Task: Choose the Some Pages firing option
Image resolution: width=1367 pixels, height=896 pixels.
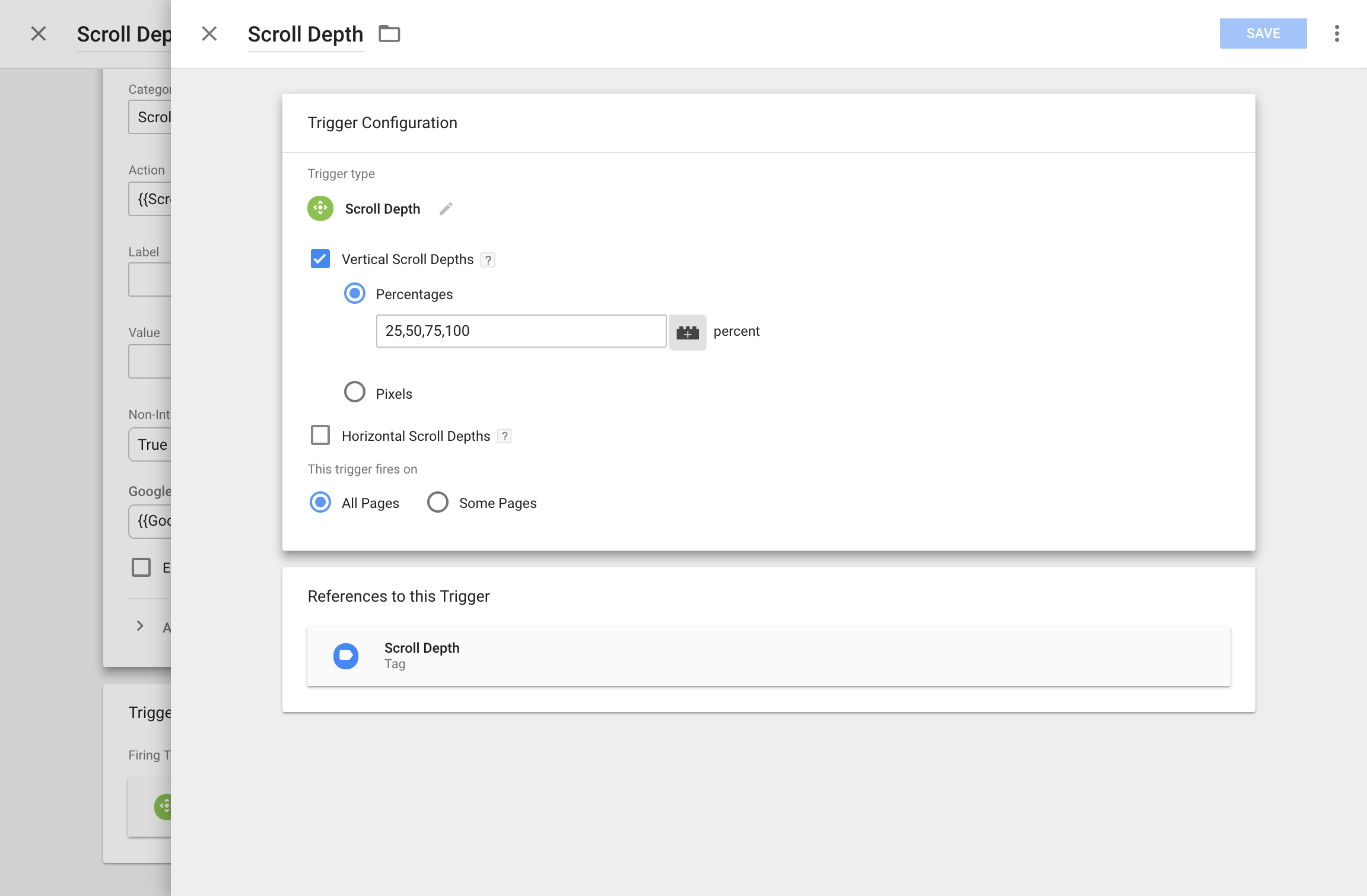Action: click(437, 502)
